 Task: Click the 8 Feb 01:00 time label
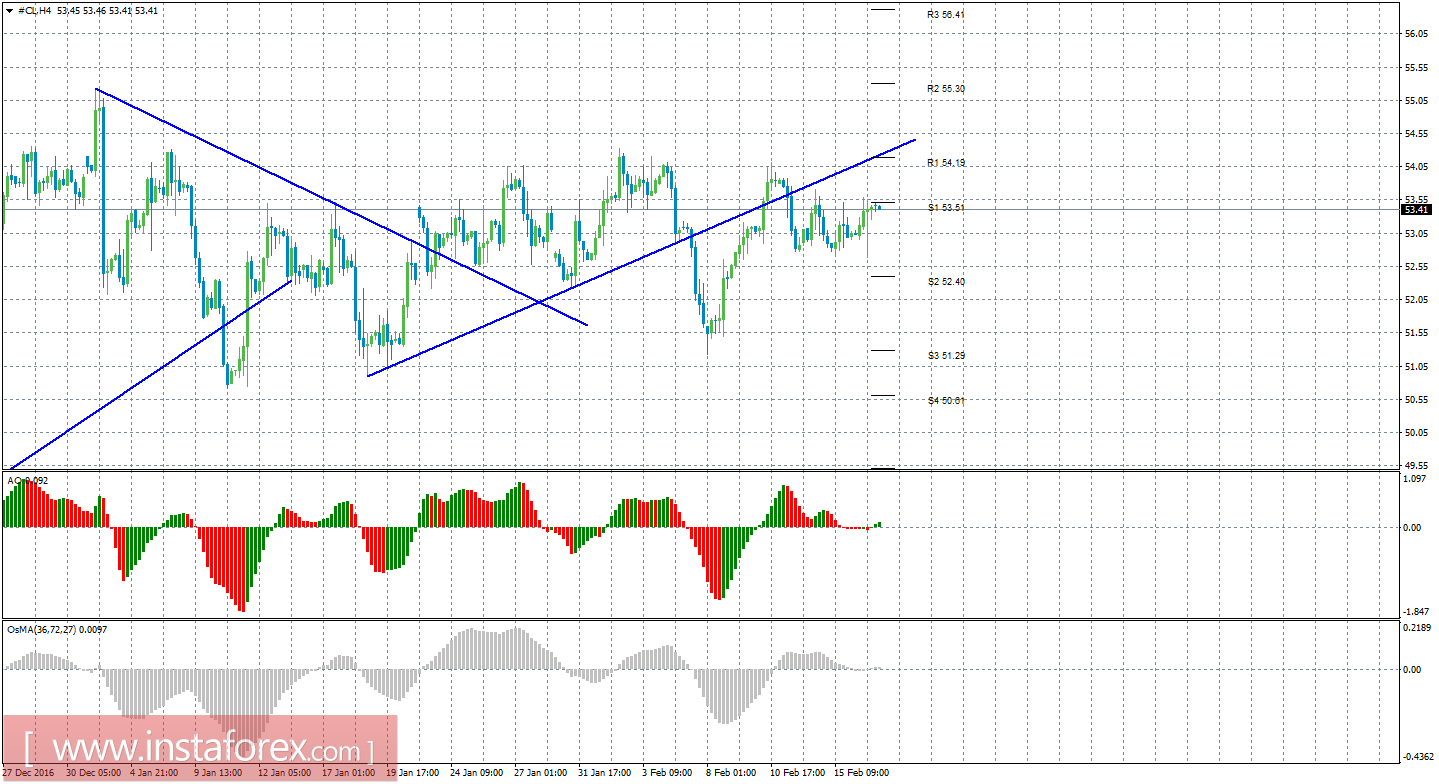click(x=729, y=773)
